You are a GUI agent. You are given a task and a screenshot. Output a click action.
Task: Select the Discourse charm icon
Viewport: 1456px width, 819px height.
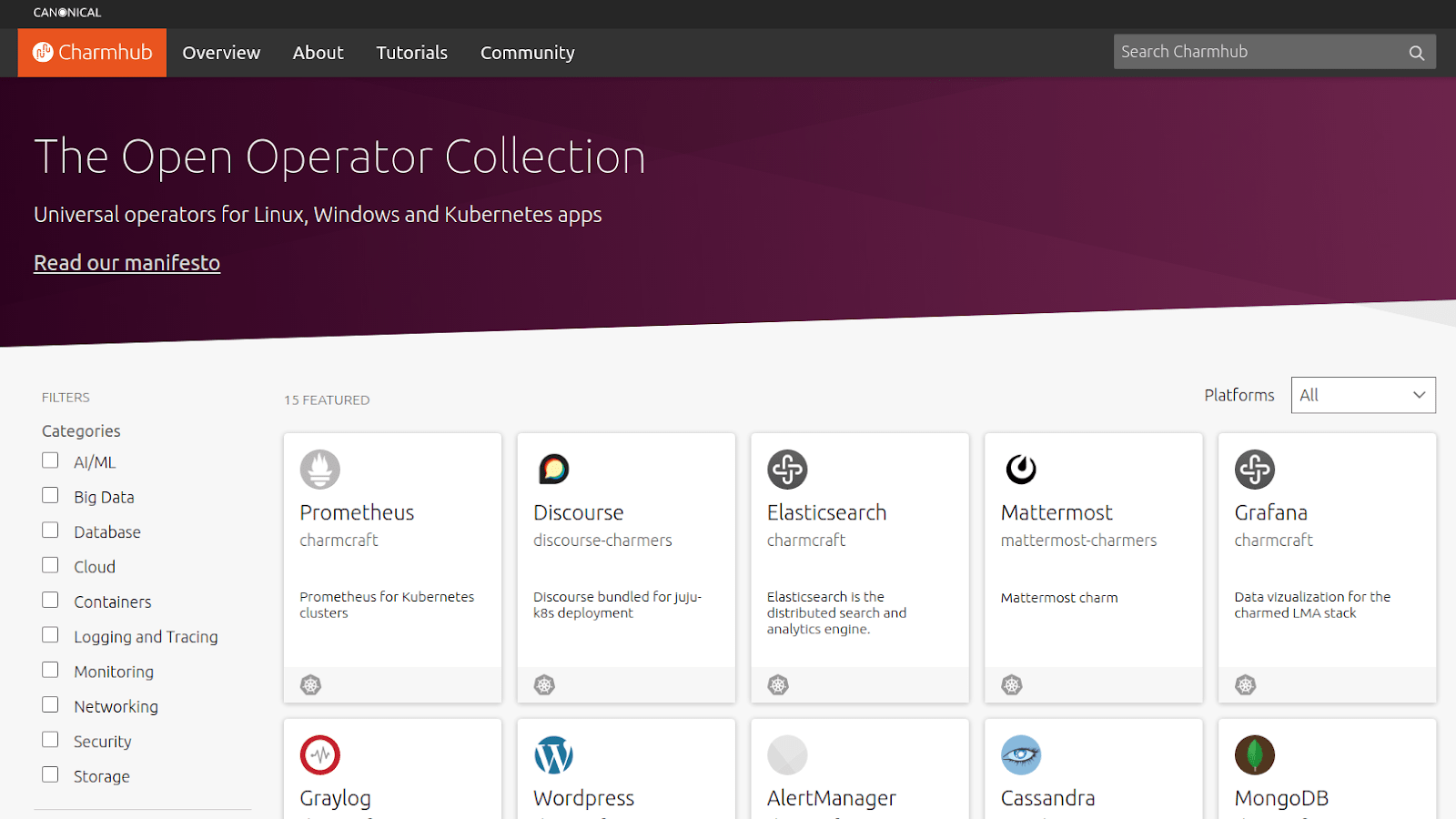[553, 470]
